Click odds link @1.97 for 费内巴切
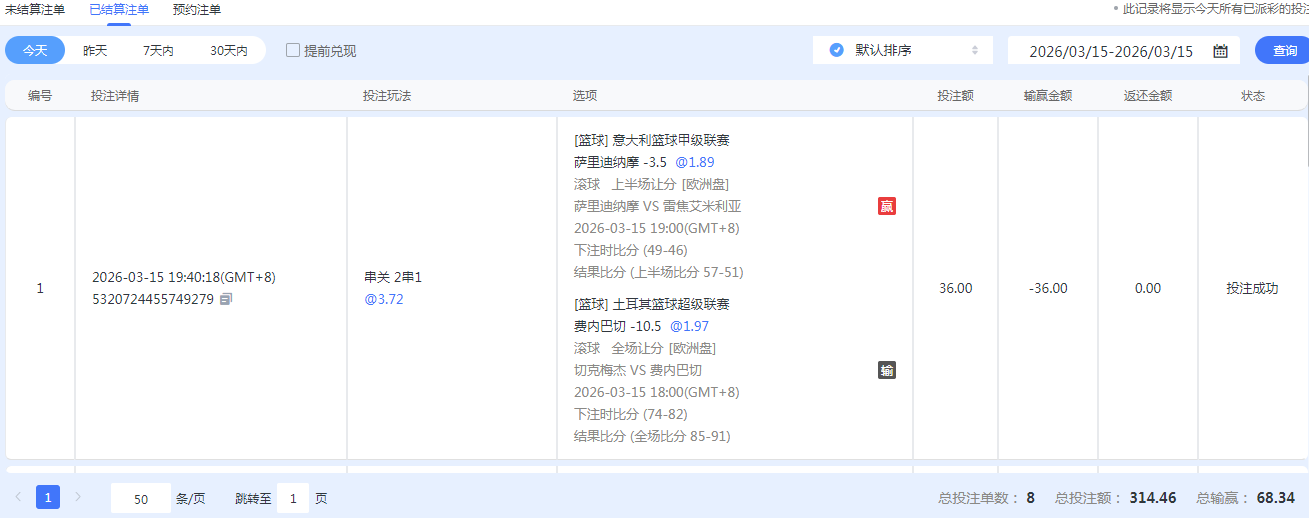Screen dimensions: 1309x518 [x=689, y=326]
